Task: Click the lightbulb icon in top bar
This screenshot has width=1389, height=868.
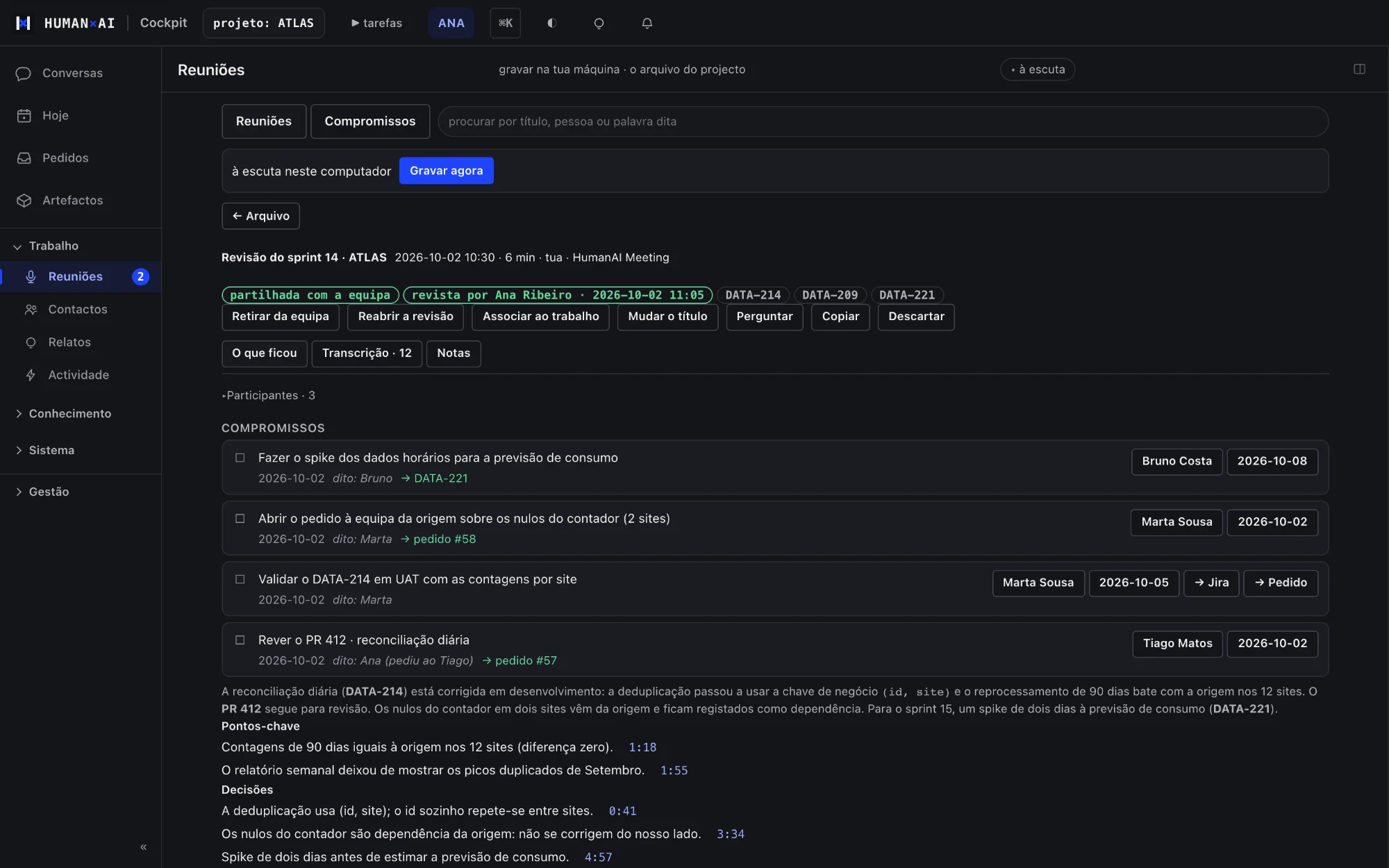Action: click(599, 23)
